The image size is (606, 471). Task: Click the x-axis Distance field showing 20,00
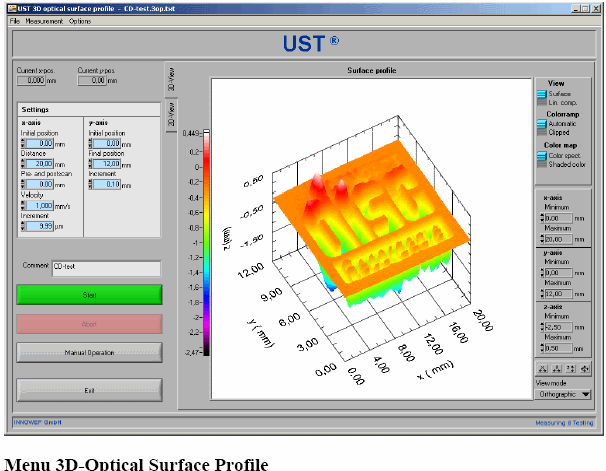click(x=40, y=164)
